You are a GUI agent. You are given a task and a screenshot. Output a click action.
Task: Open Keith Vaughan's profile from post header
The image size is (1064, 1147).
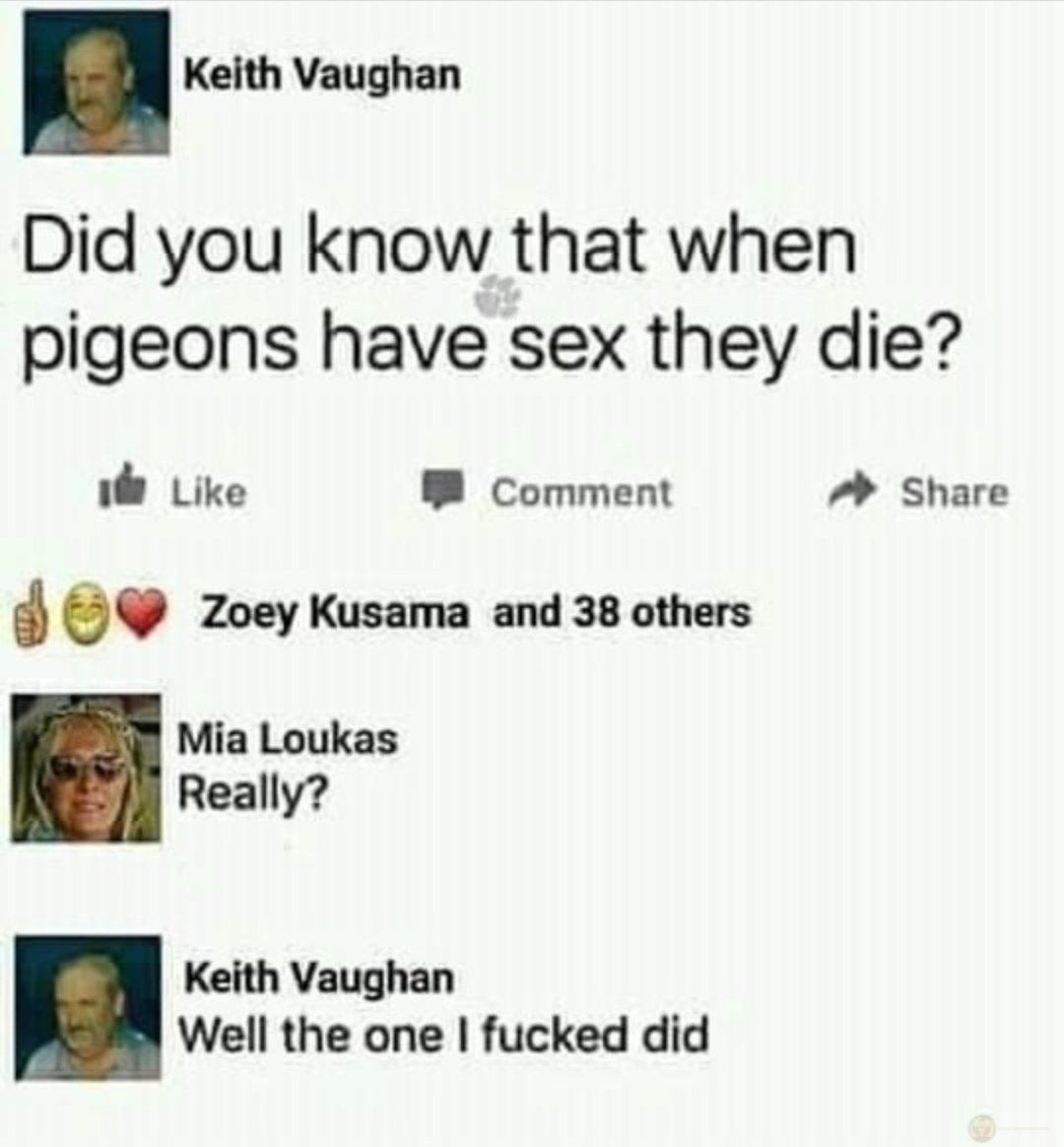(322, 75)
